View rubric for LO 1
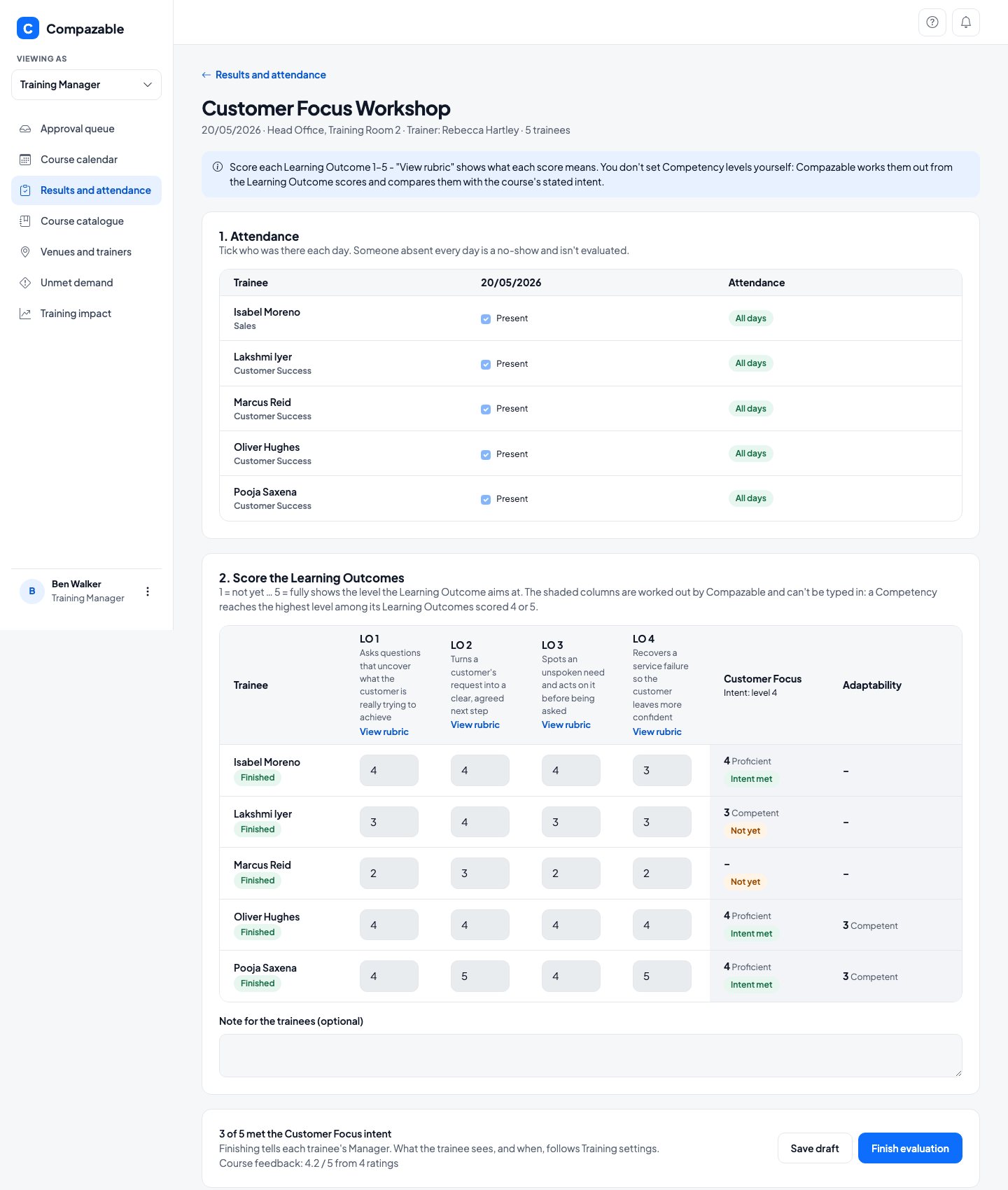The width and height of the screenshot is (1008, 1190). point(384,731)
